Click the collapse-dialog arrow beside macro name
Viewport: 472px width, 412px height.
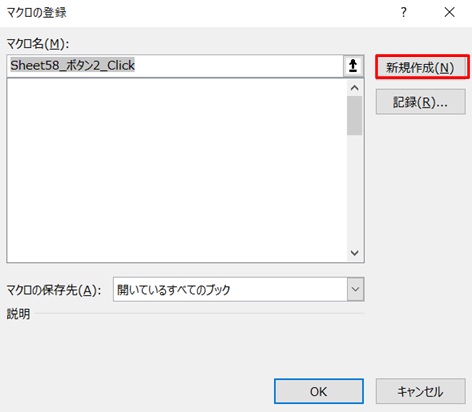coord(353,66)
